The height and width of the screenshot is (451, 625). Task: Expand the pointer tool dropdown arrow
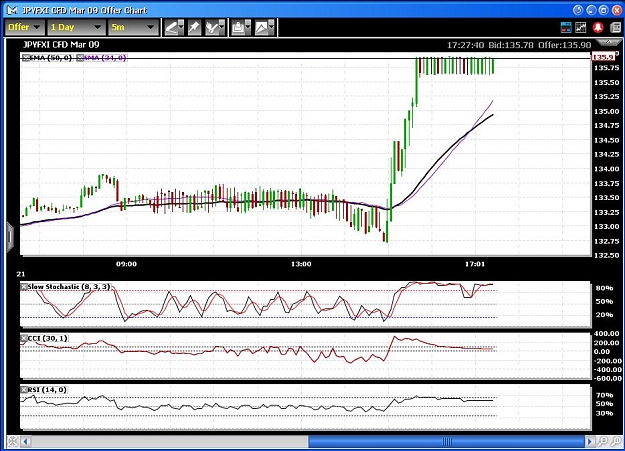click(222, 28)
